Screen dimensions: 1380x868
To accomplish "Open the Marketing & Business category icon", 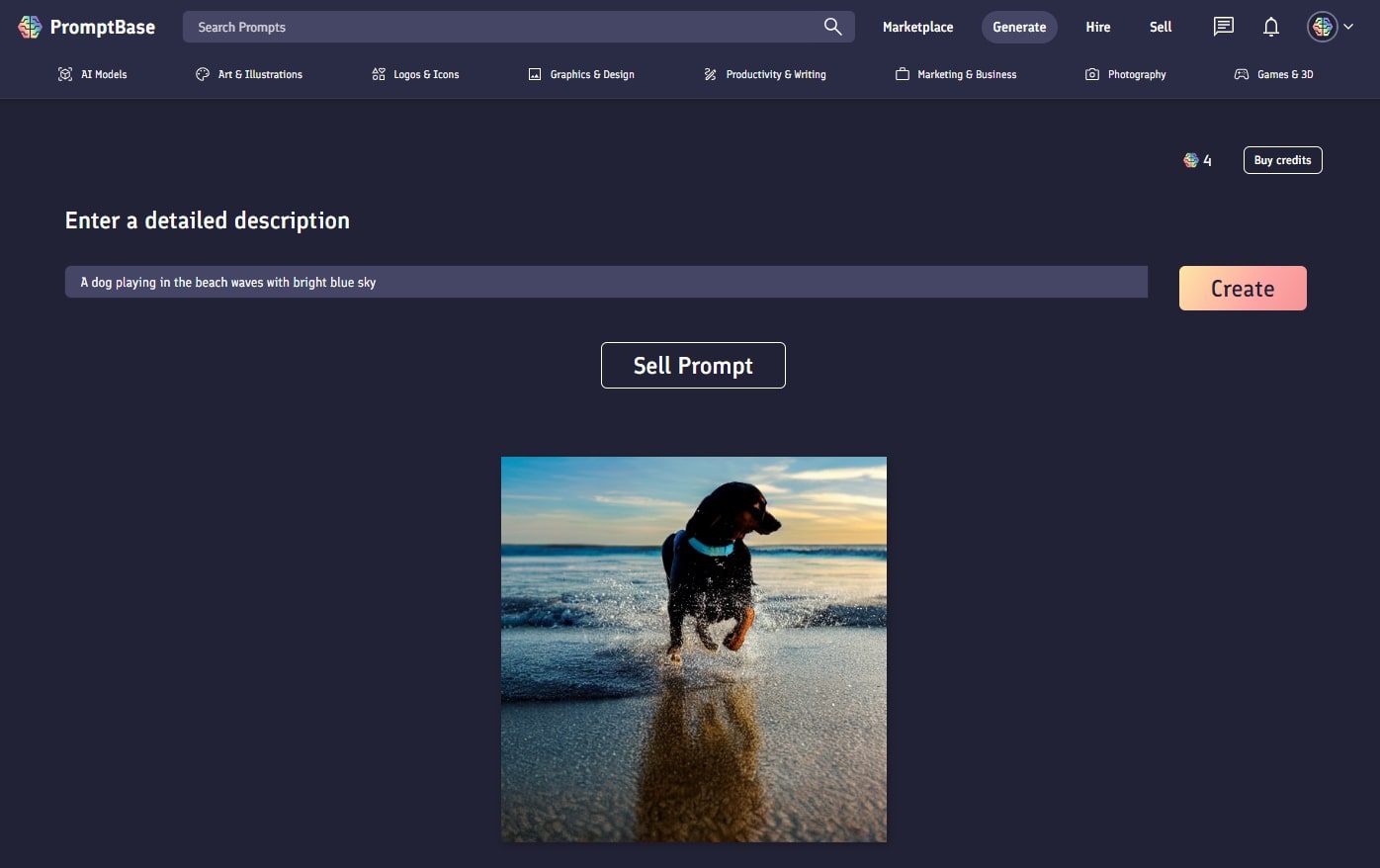I will tap(901, 73).
